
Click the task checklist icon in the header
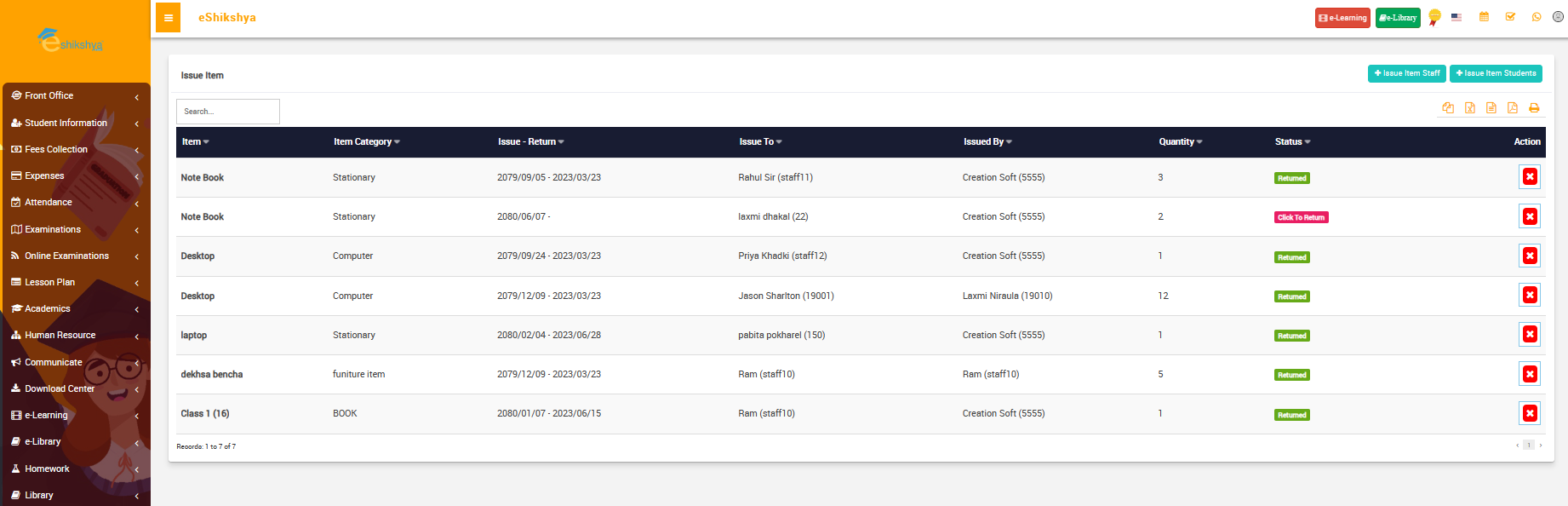pos(1510,17)
